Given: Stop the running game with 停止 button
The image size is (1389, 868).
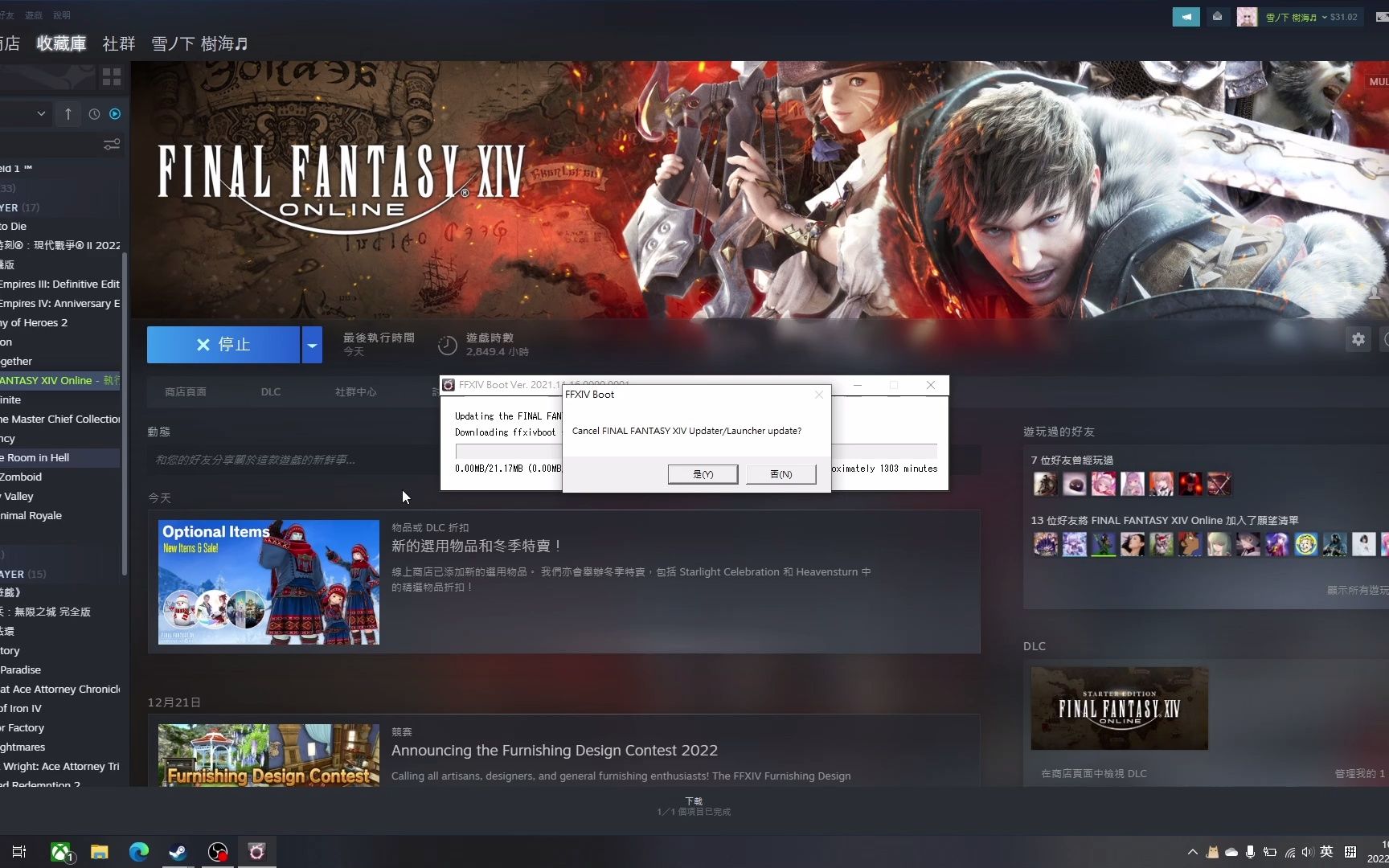Looking at the screenshot, I should click(x=223, y=345).
